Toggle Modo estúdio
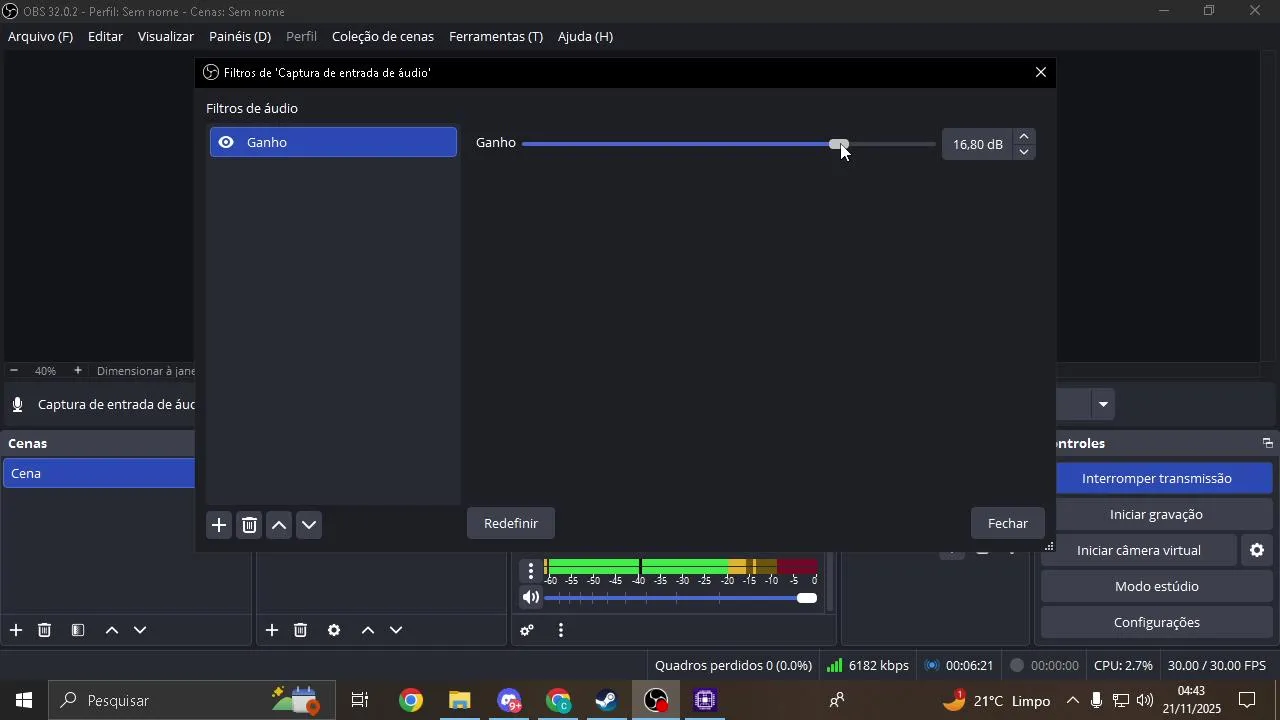1280x720 pixels. pyautogui.click(x=1157, y=586)
